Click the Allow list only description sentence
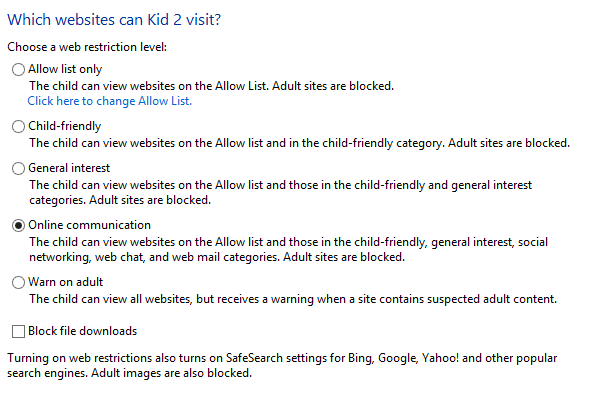The height and width of the screenshot is (399, 598). [x=212, y=86]
